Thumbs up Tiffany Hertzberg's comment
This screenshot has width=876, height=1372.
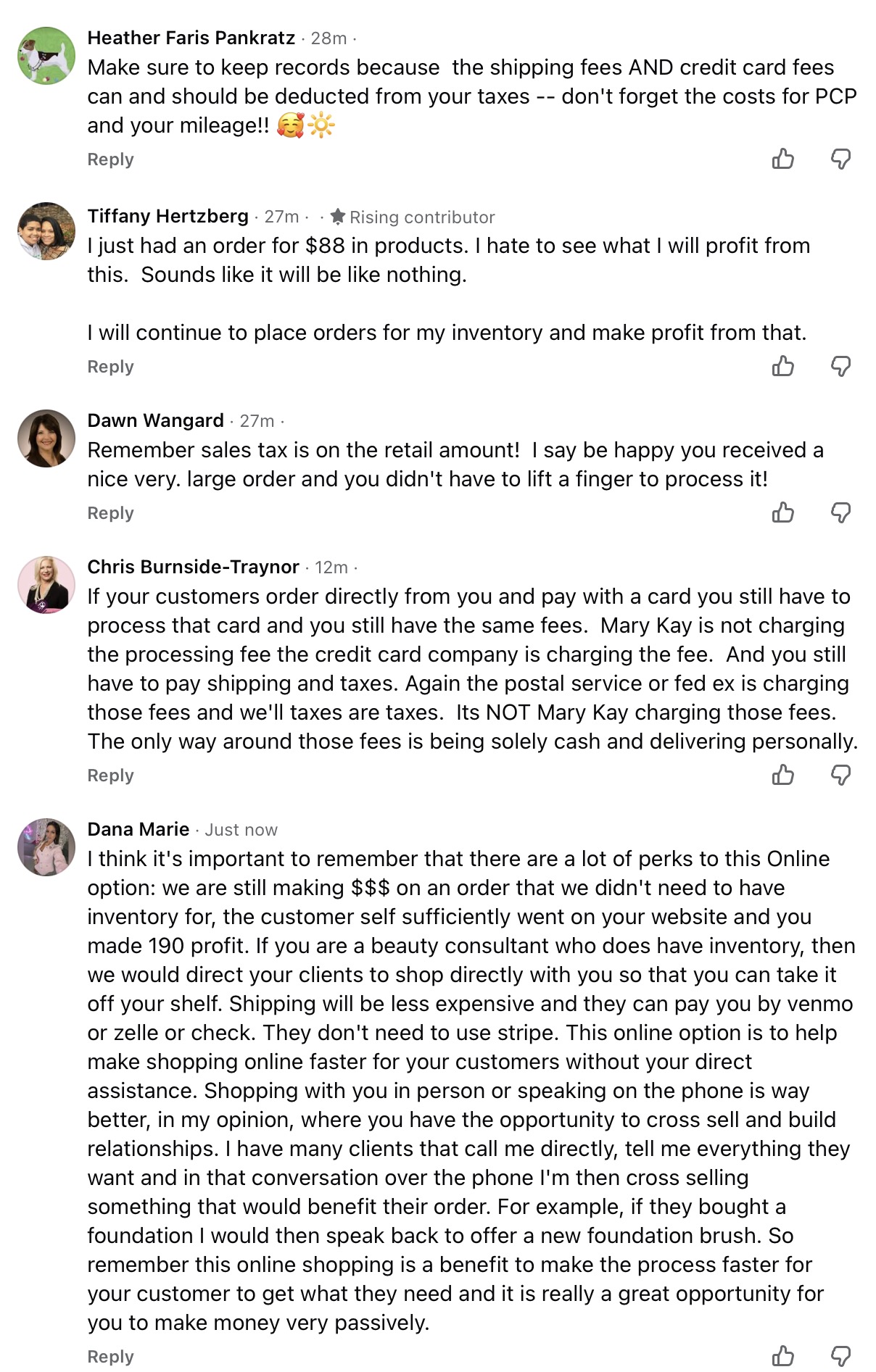click(783, 366)
